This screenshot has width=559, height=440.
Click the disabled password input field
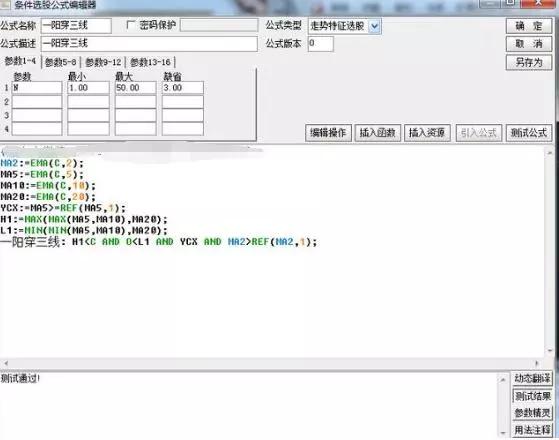click(x=219, y=25)
